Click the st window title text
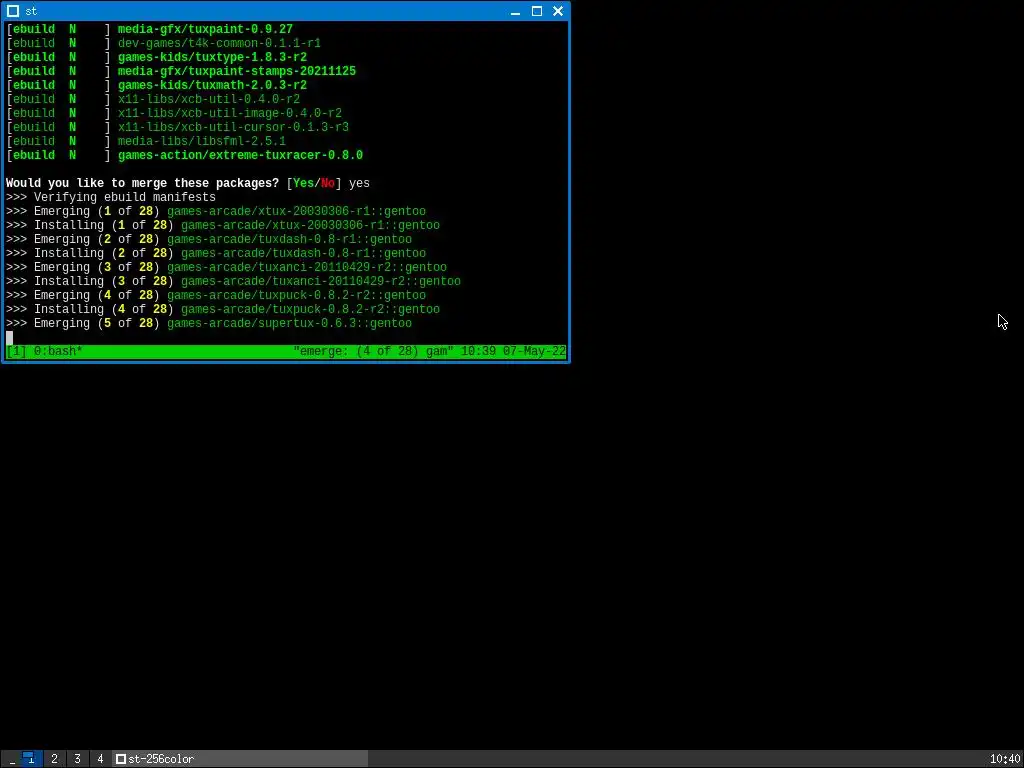Image resolution: width=1024 pixels, height=768 pixels. tap(31, 11)
